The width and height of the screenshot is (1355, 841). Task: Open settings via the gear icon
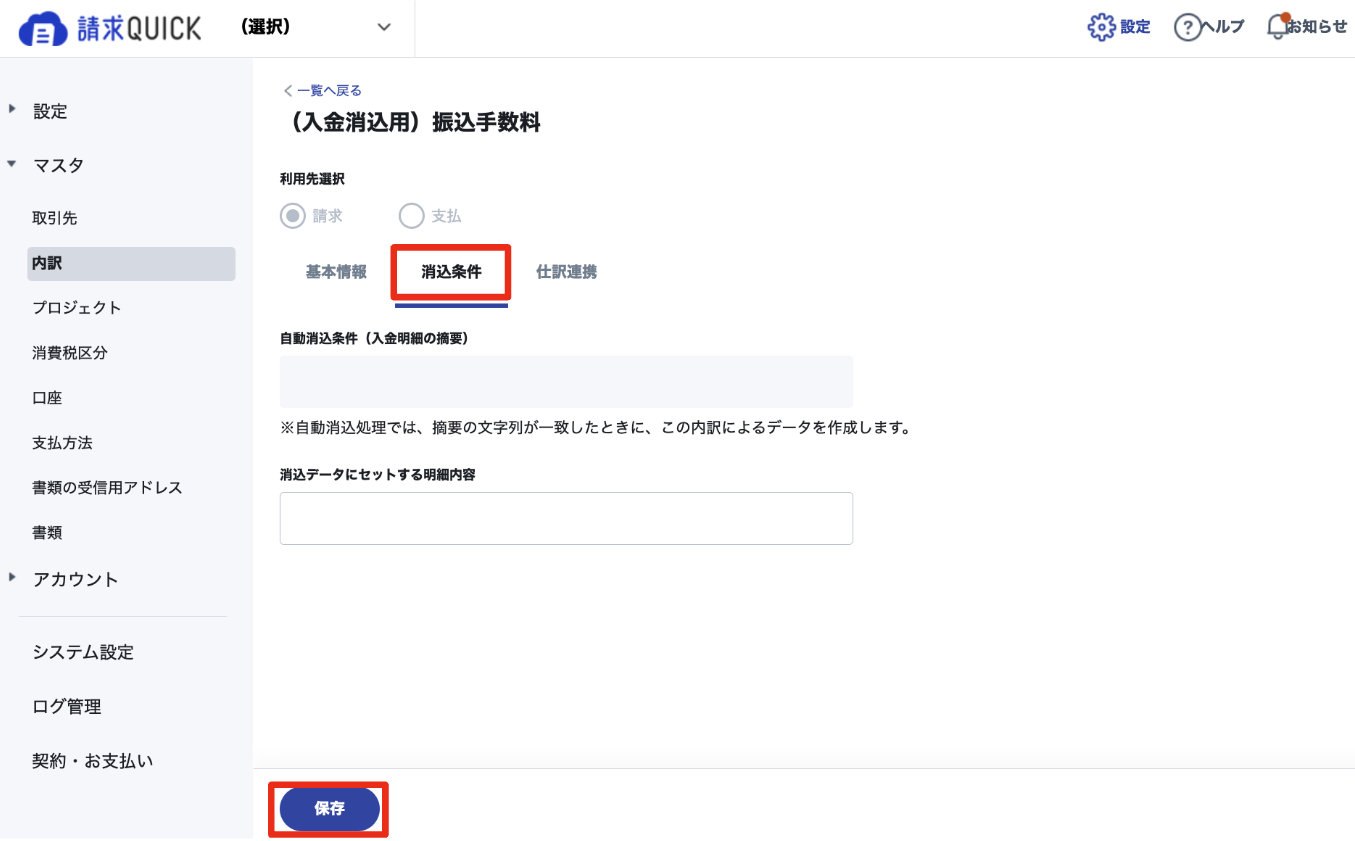click(1101, 27)
